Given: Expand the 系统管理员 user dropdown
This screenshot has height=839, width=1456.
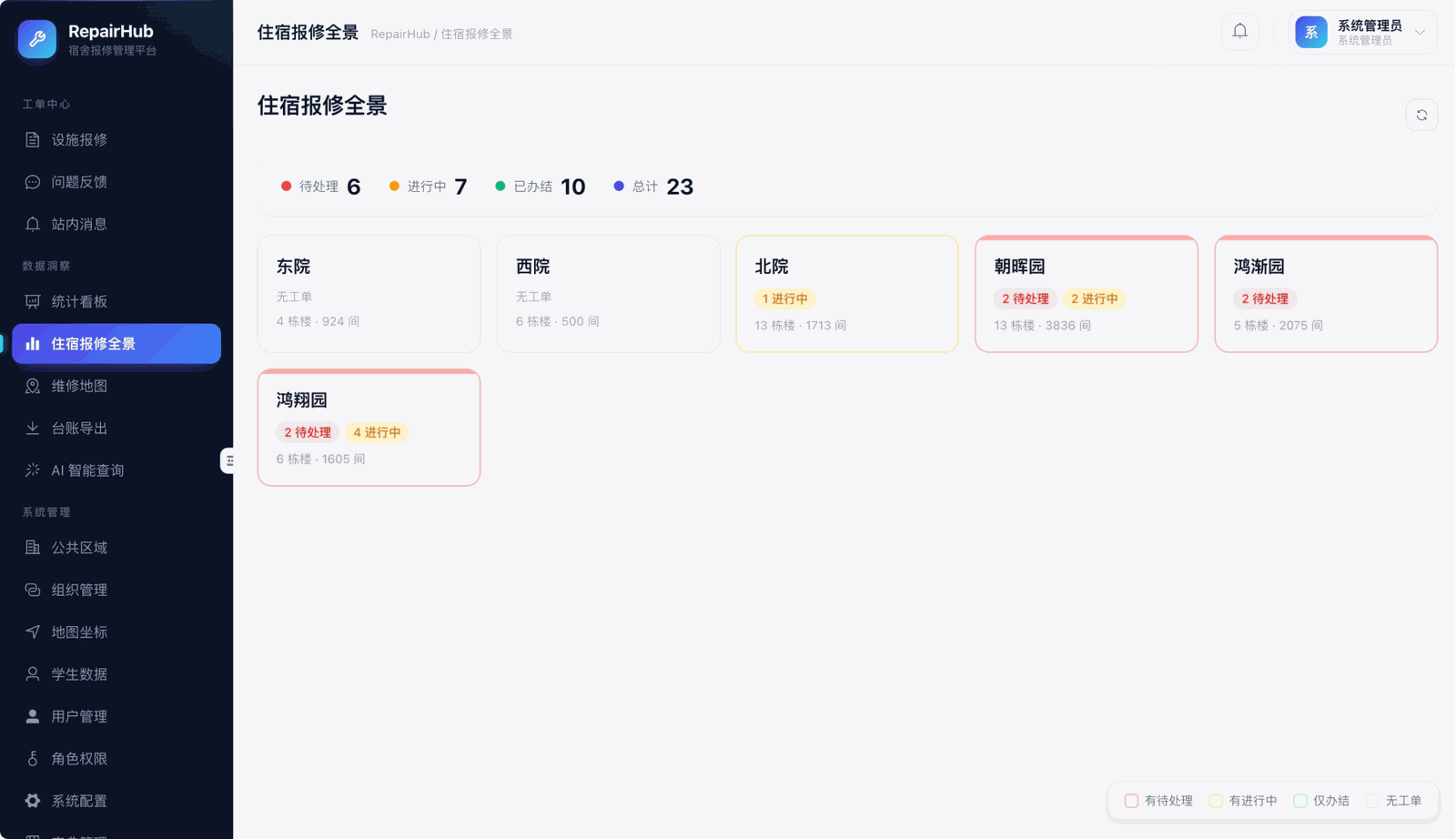Looking at the screenshot, I should [x=1420, y=33].
